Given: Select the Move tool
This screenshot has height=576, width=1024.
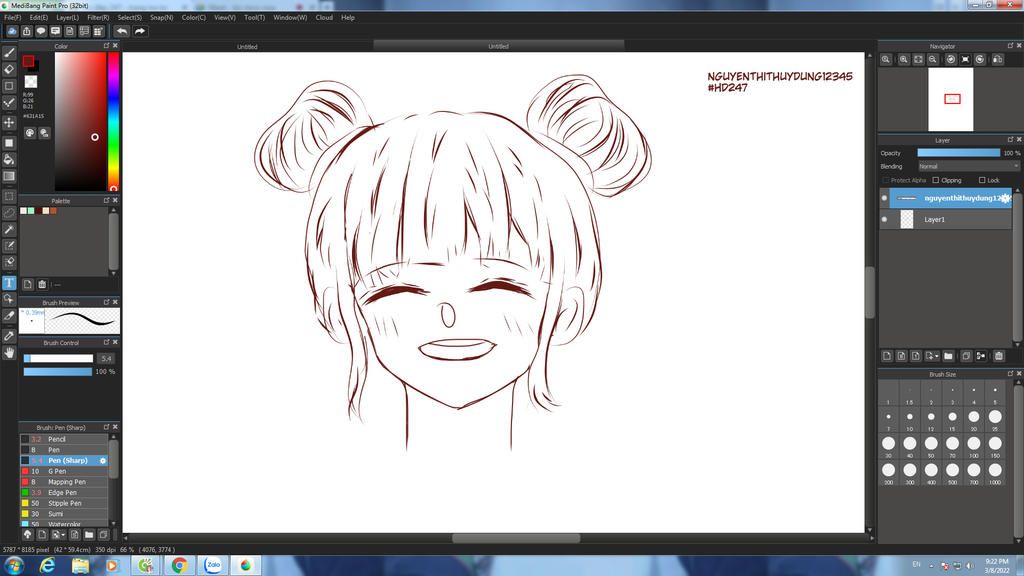Looking at the screenshot, I should [x=9, y=123].
